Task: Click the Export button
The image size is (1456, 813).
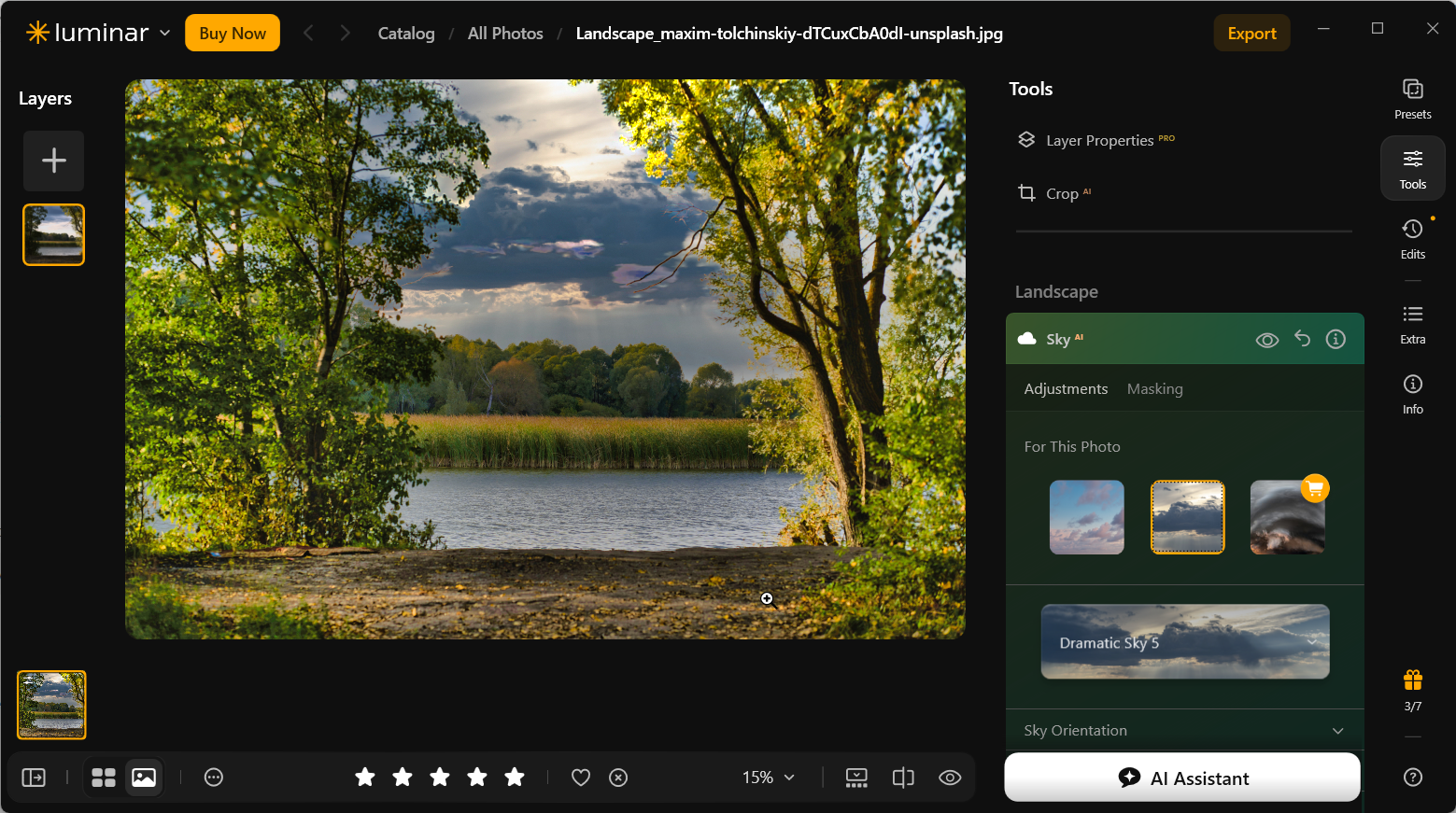Action: coord(1251,33)
